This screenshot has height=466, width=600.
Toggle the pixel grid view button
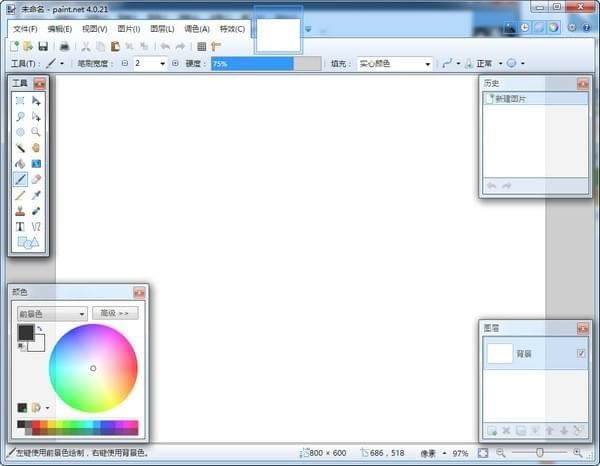point(201,46)
